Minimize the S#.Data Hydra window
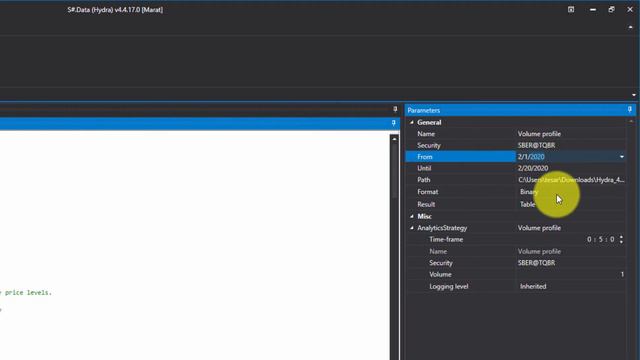Image resolution: width=640 pixels, height=360 pixels. [x=593, y=9]
